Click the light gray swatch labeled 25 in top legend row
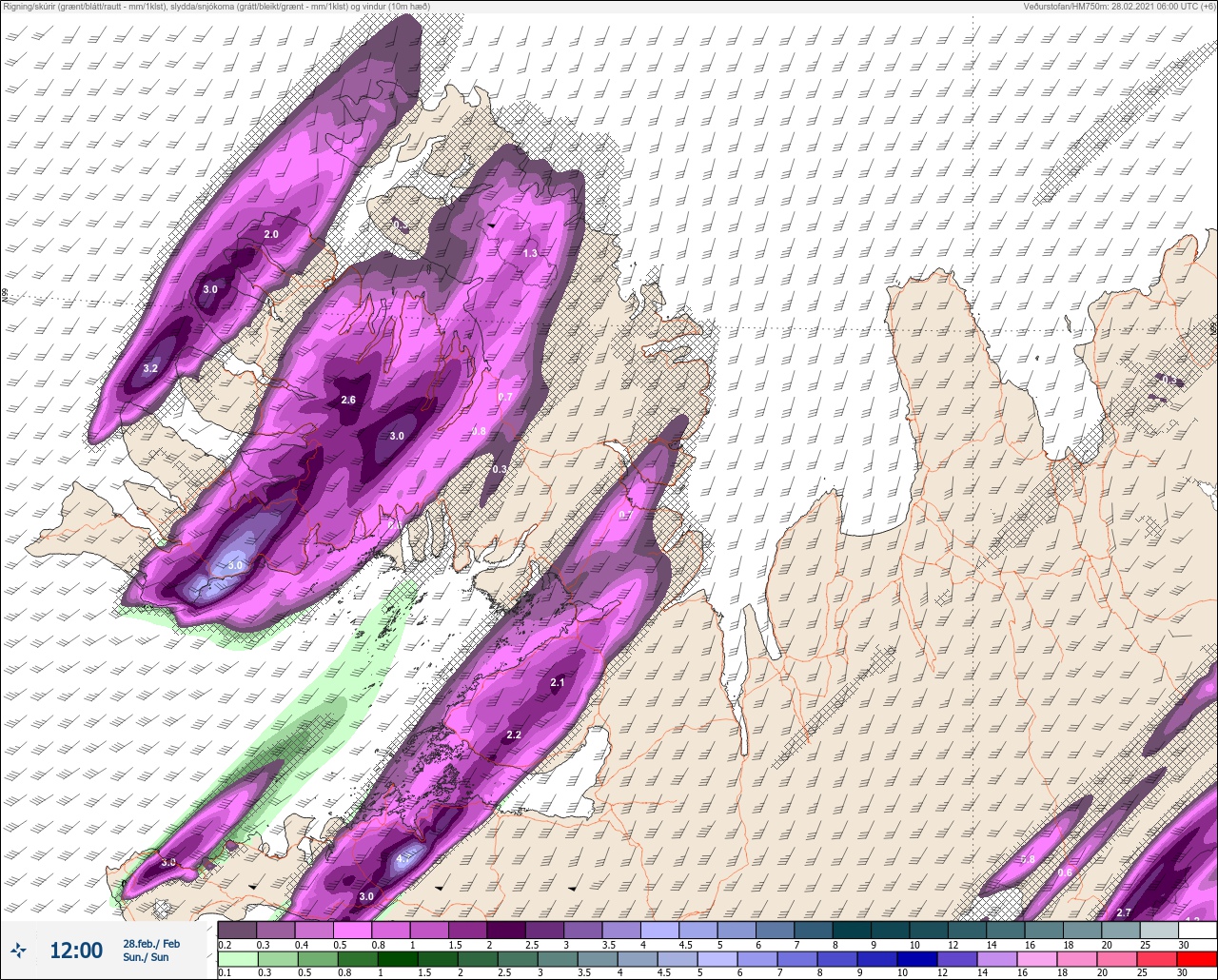The height and width of the screenshot is (980, 1218). click(x=1158, y=930)
